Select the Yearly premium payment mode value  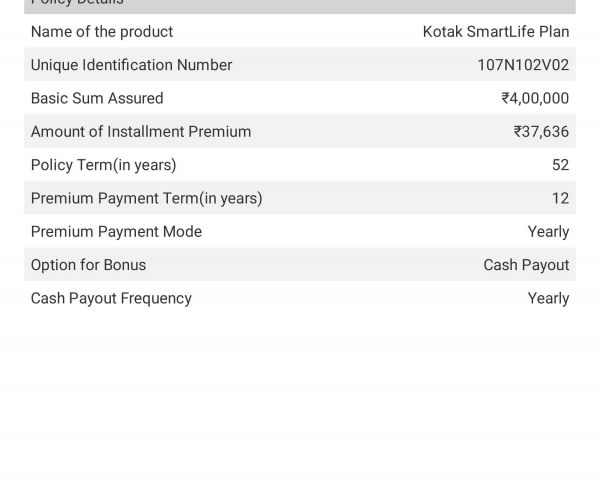[548, 232]
